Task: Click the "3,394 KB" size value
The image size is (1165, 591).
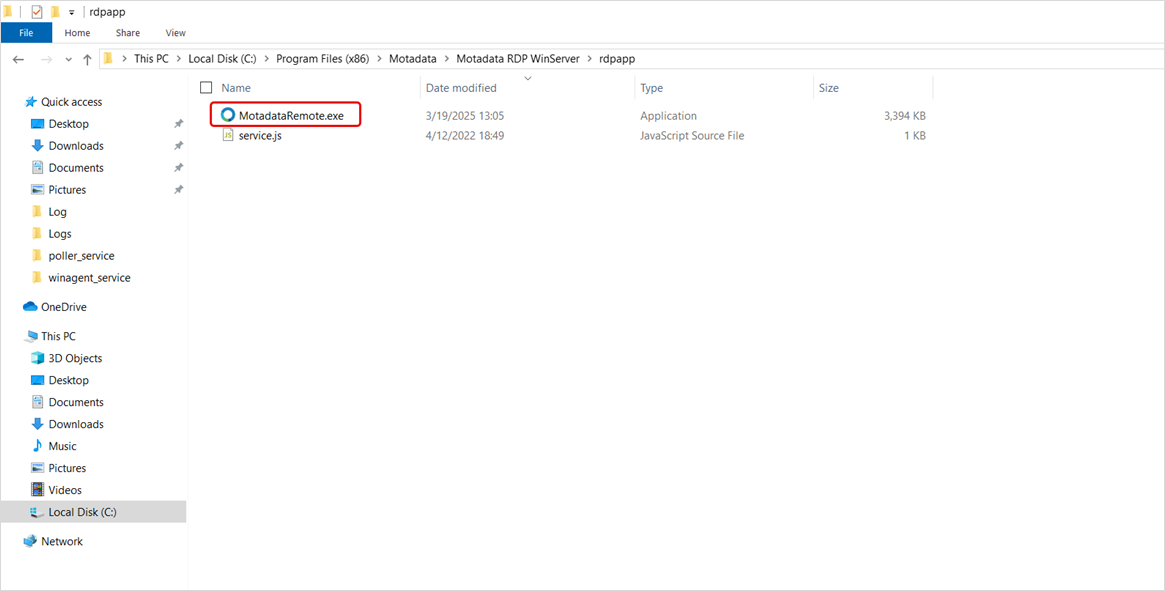Action: (903, 115)
